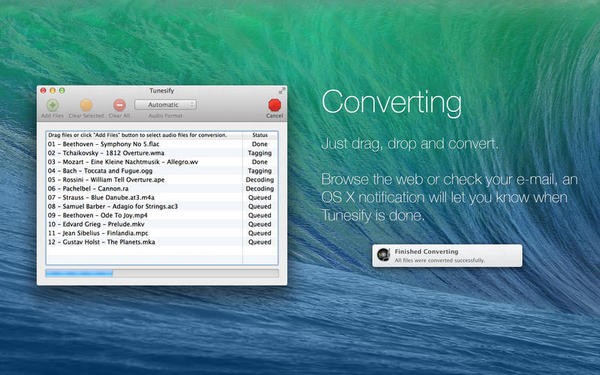Screen dimensions: 600x375
Task: Open the Finished Converting notification banner
Action: 447,256
